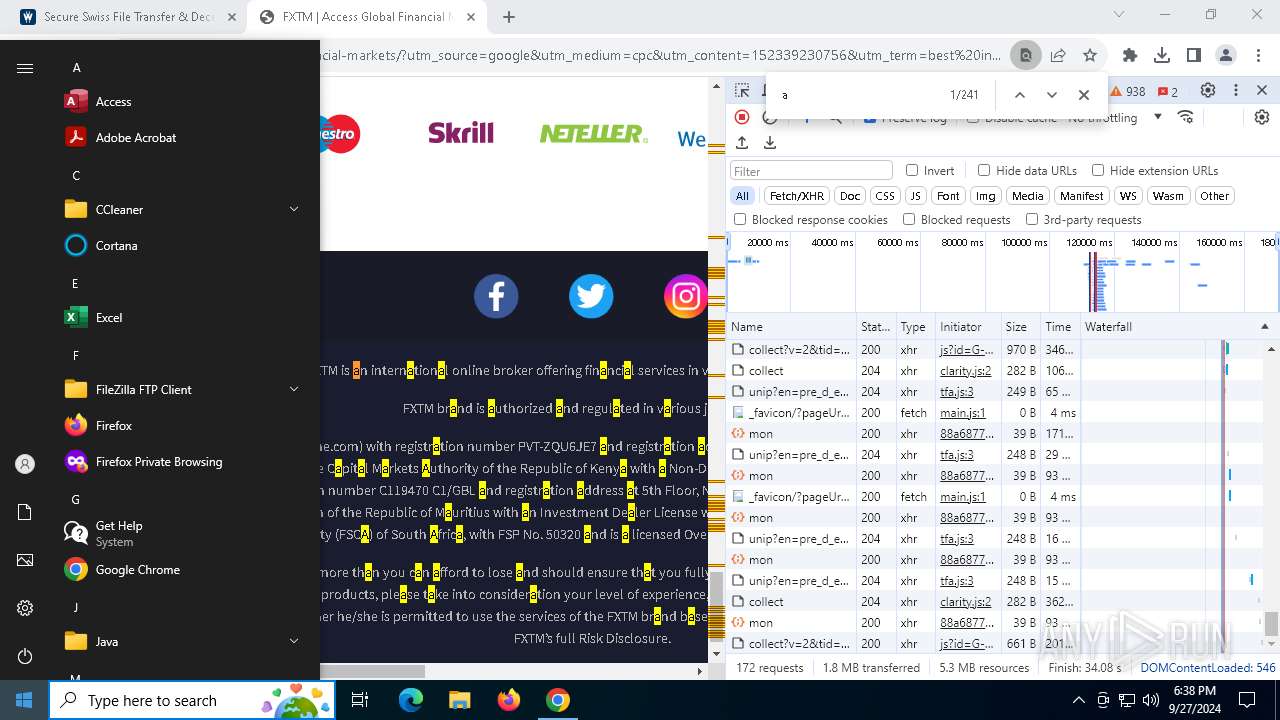Sort requests by the Name column
The image size is (1280, 720).
point(792,327)
